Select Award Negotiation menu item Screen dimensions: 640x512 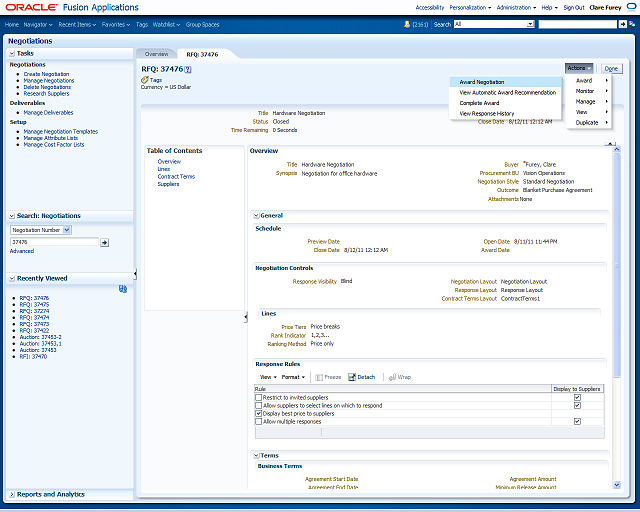coord(505,82)
